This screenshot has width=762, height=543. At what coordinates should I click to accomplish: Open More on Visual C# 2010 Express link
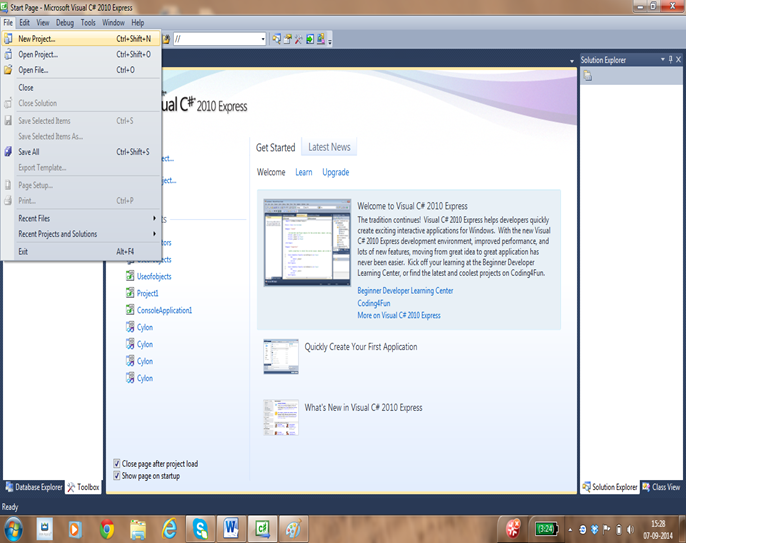coord(399,315)
